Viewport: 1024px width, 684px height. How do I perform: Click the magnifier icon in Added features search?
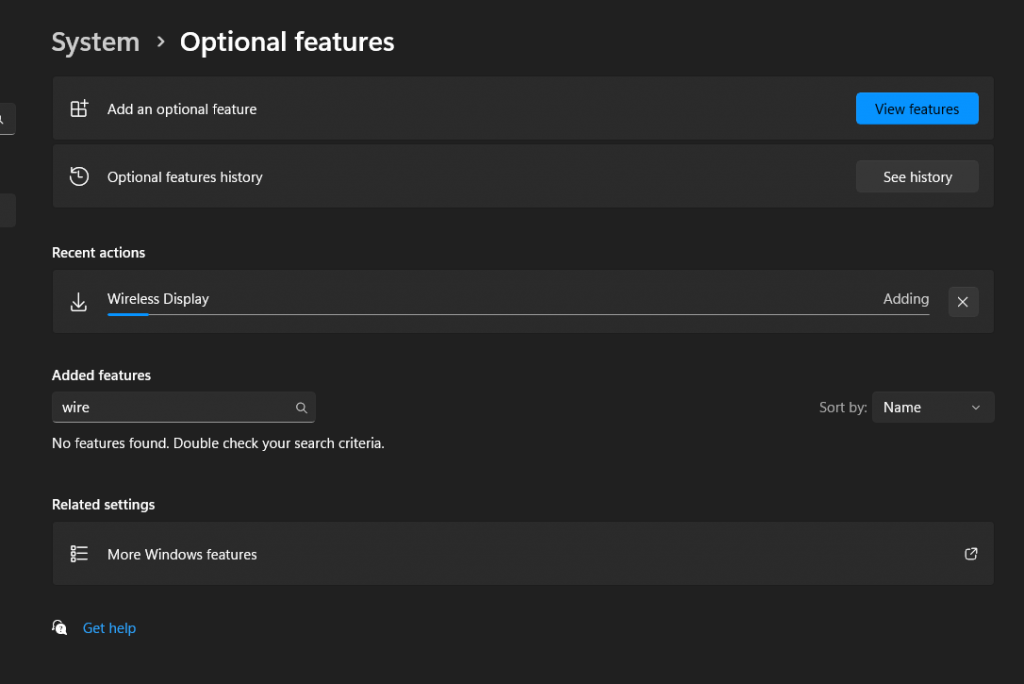point(301,408)
